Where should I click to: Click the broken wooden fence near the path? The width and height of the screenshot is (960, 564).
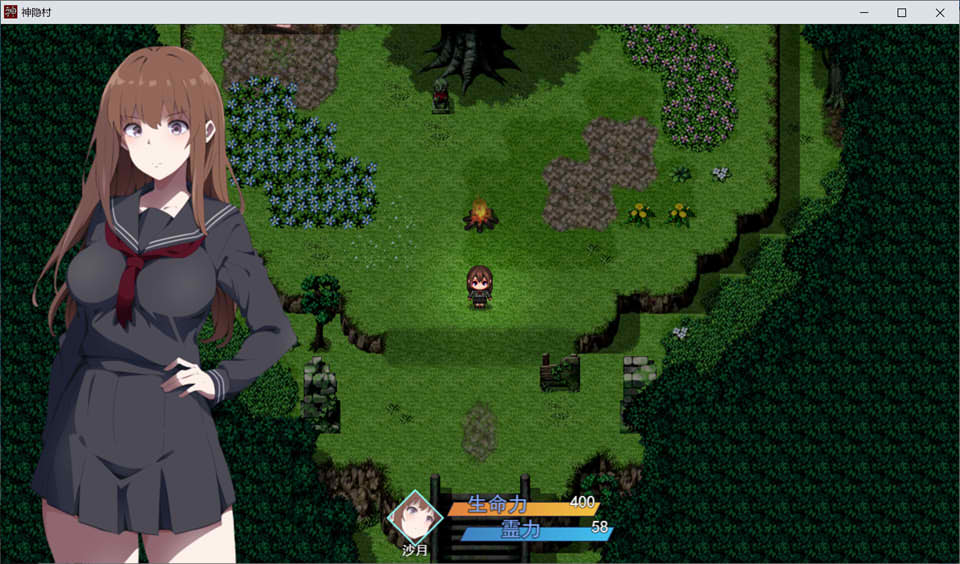pyautogui.click(x=559, y=373)
